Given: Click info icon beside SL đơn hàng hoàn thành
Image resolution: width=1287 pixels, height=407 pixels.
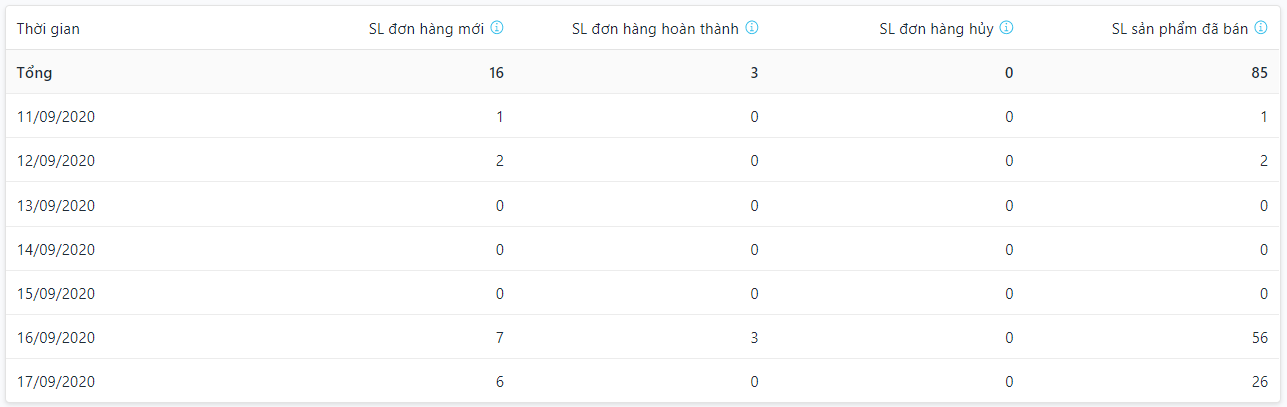Looking at the screenshot, I should tap(752, 28).
